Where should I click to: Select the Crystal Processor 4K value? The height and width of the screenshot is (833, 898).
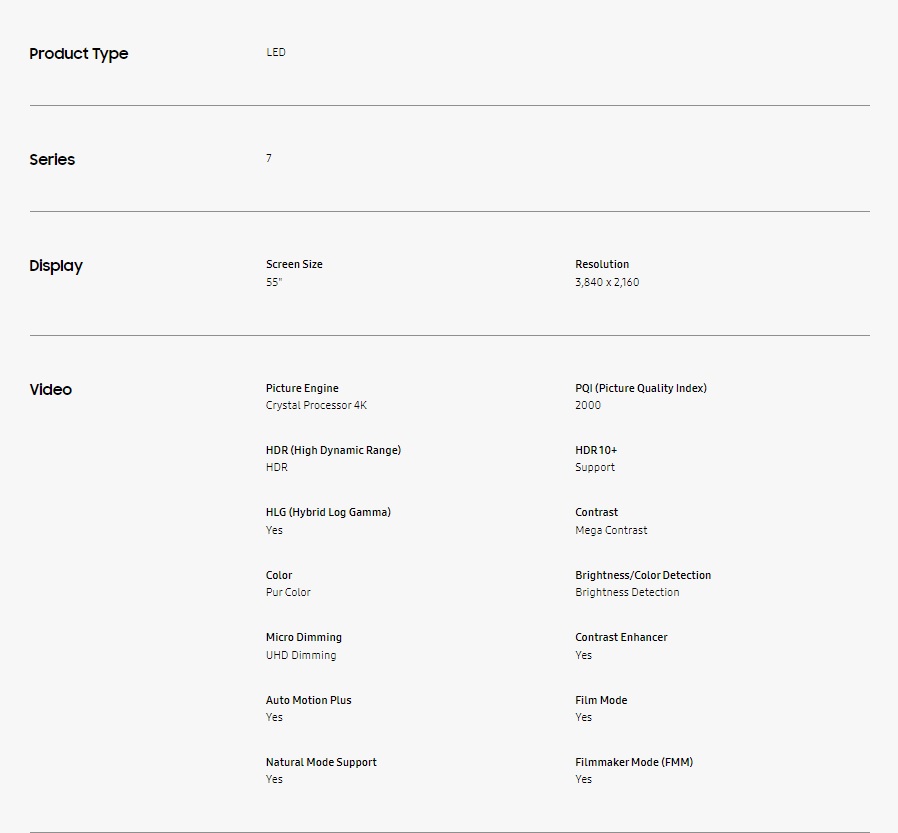[316, 406]
